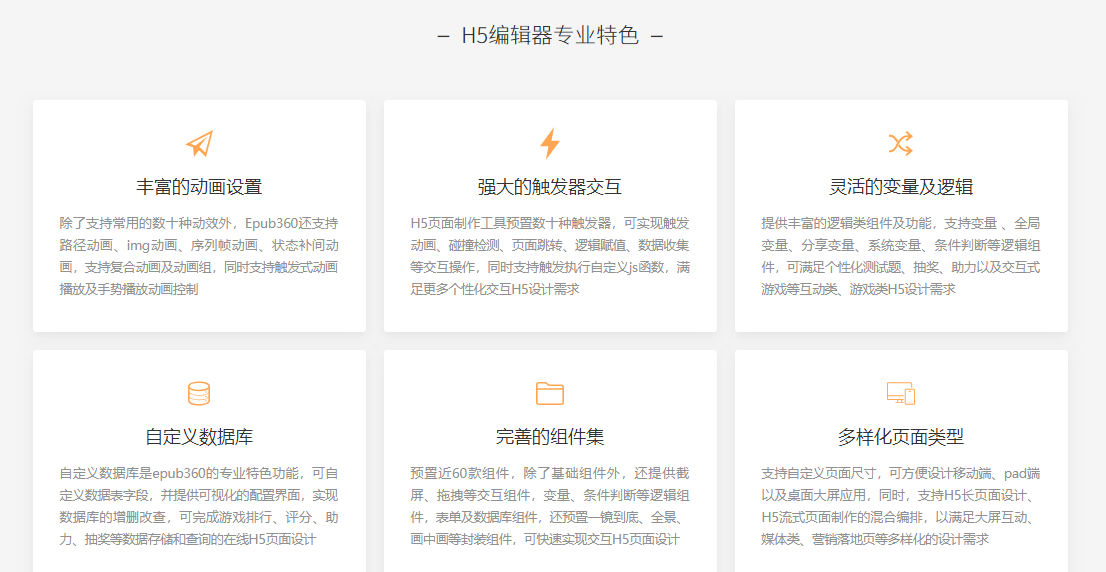Select the heading 自定义数据库
The width and height of the screenshot is (1106, 572).
[x=199, y=437]
